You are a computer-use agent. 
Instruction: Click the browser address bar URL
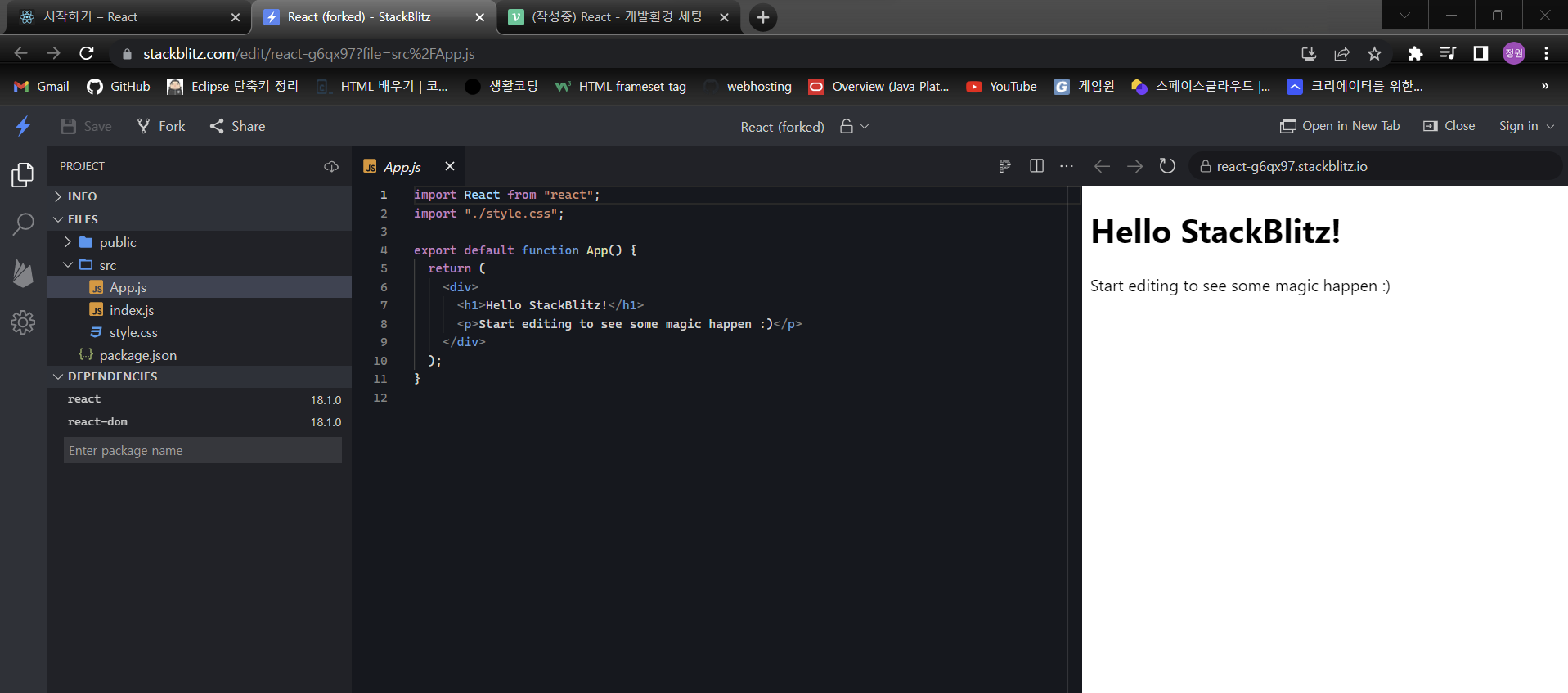pos(309,53)
